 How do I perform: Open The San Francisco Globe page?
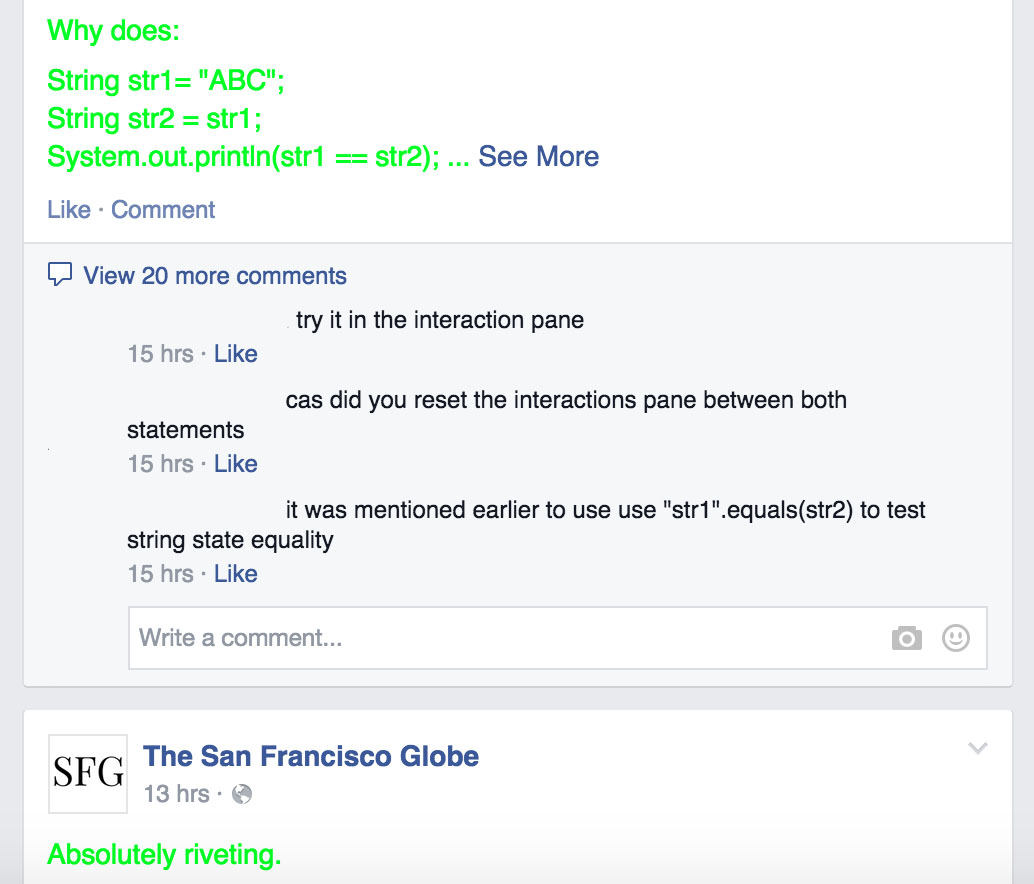[311, 756]
